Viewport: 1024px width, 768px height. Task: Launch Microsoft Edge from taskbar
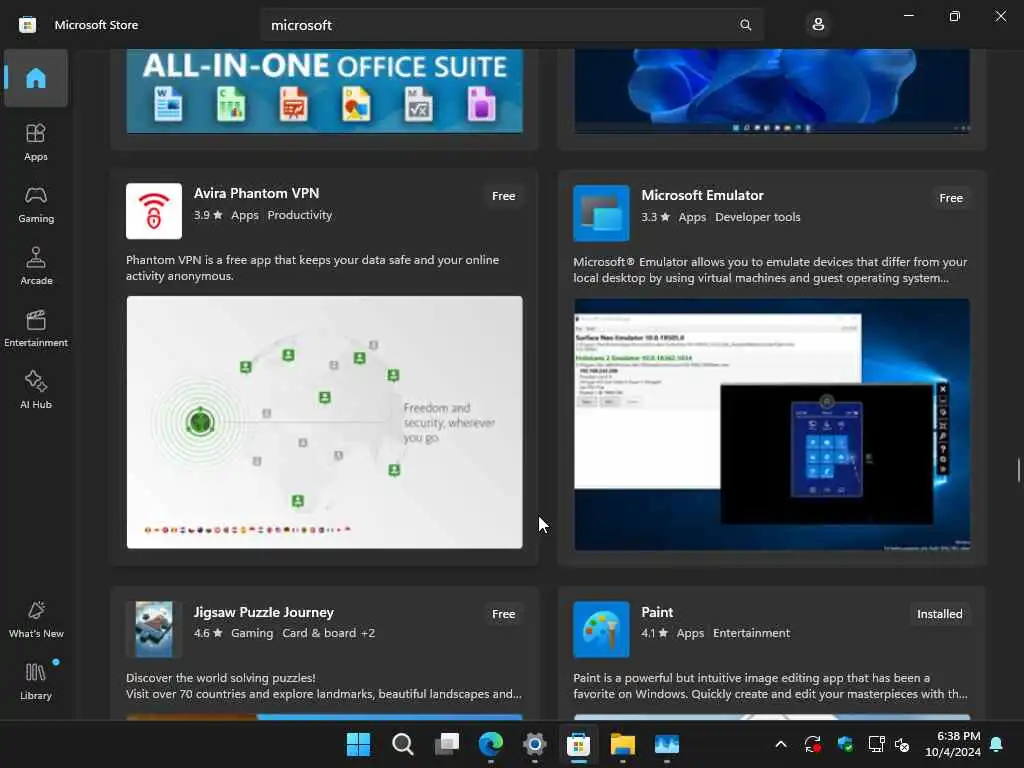pyautogui.click(x=490, y=744)
